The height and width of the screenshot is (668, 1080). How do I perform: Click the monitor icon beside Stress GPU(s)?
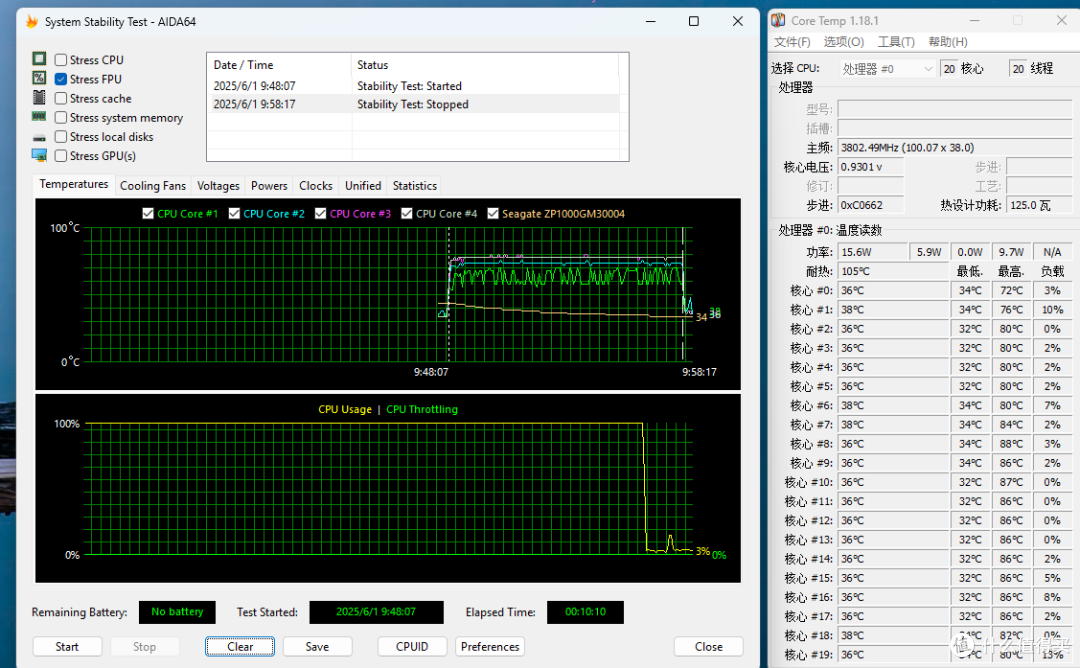(39, 155)
